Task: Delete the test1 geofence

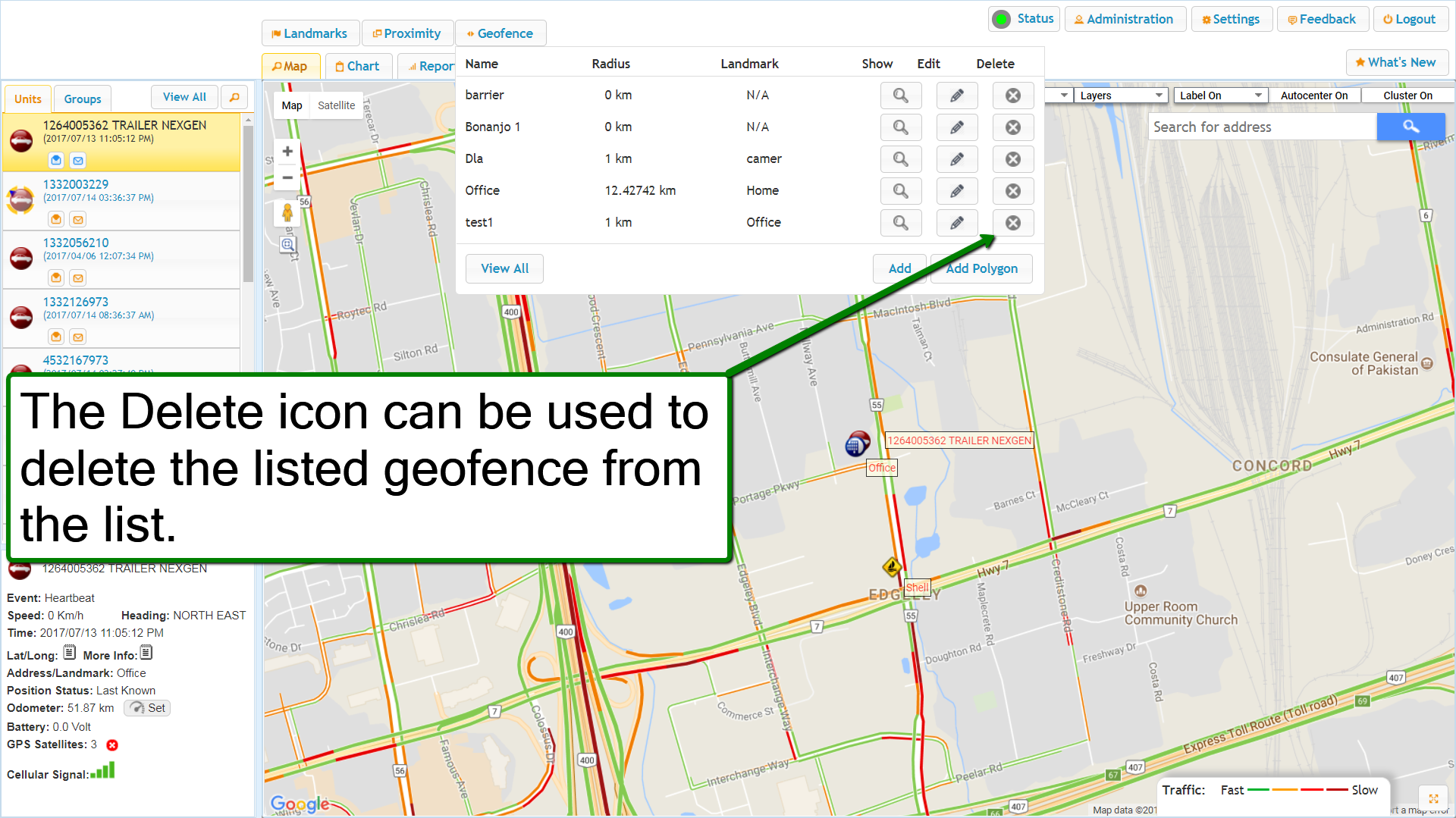Action: (x=1012, y=223)
